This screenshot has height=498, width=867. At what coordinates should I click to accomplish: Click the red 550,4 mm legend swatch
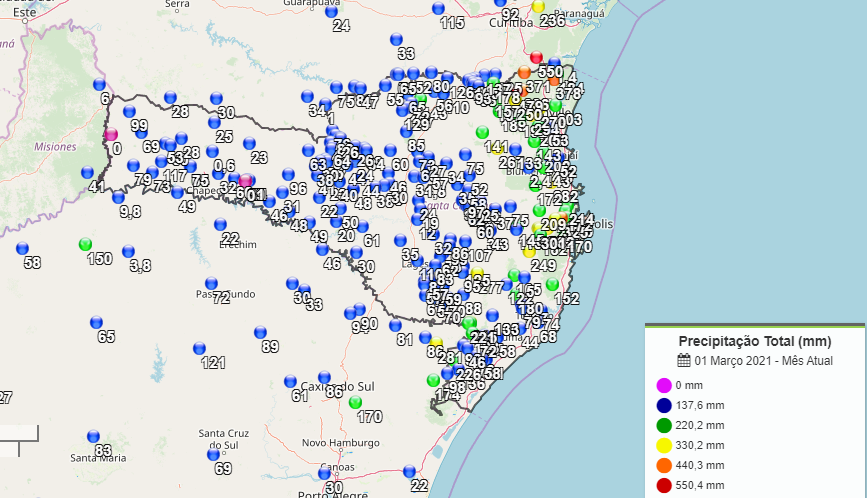click(x=663, y=485)
